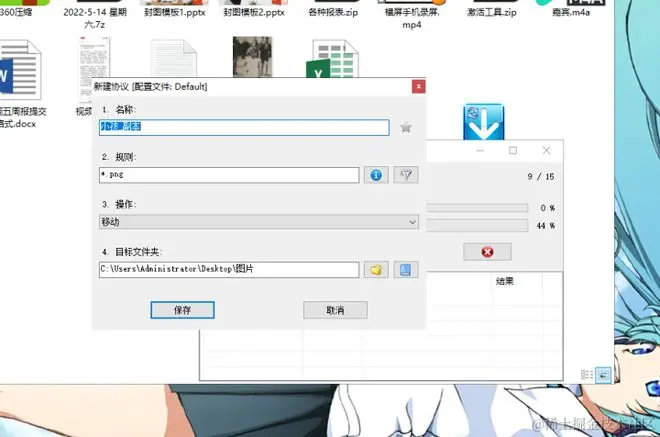
Task: Switch to list view icon at bottom right
Action: pyautogui.click(x=587, y=374)
